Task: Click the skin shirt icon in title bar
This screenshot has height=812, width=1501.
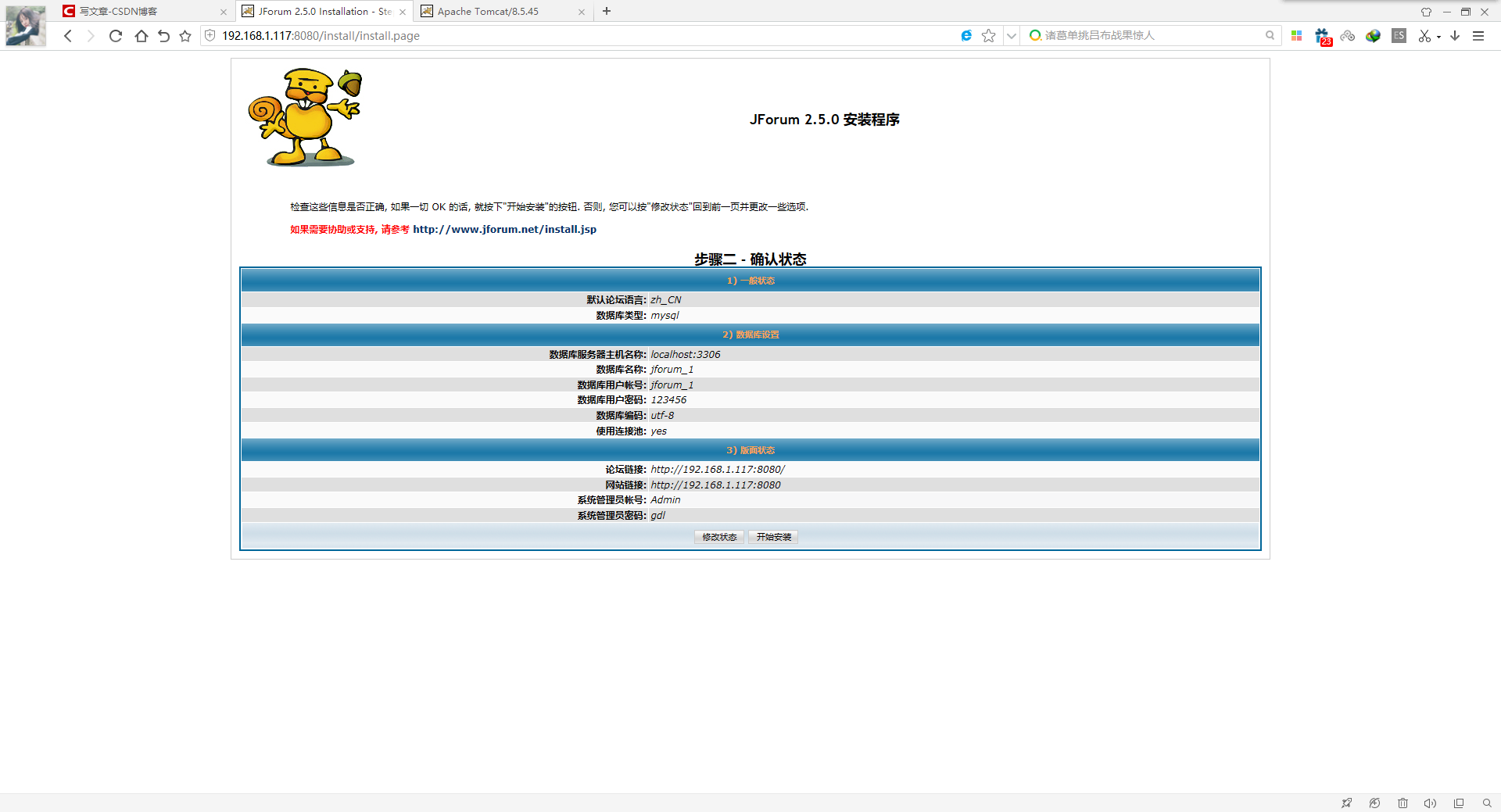Action: [x=1426, y=12]
